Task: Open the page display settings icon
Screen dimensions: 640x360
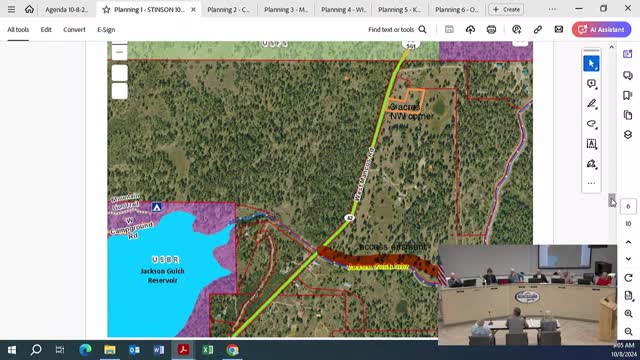Action: (628, 296)
